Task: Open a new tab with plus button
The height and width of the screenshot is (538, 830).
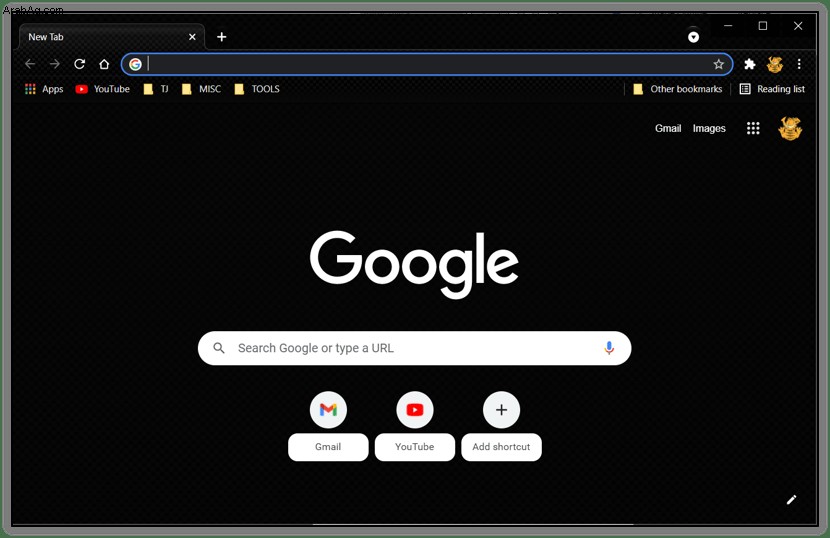Action: [222, 37]
